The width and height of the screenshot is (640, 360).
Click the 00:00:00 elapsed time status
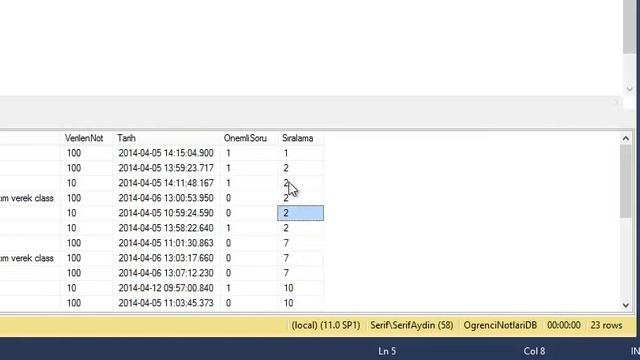(564, 326)
